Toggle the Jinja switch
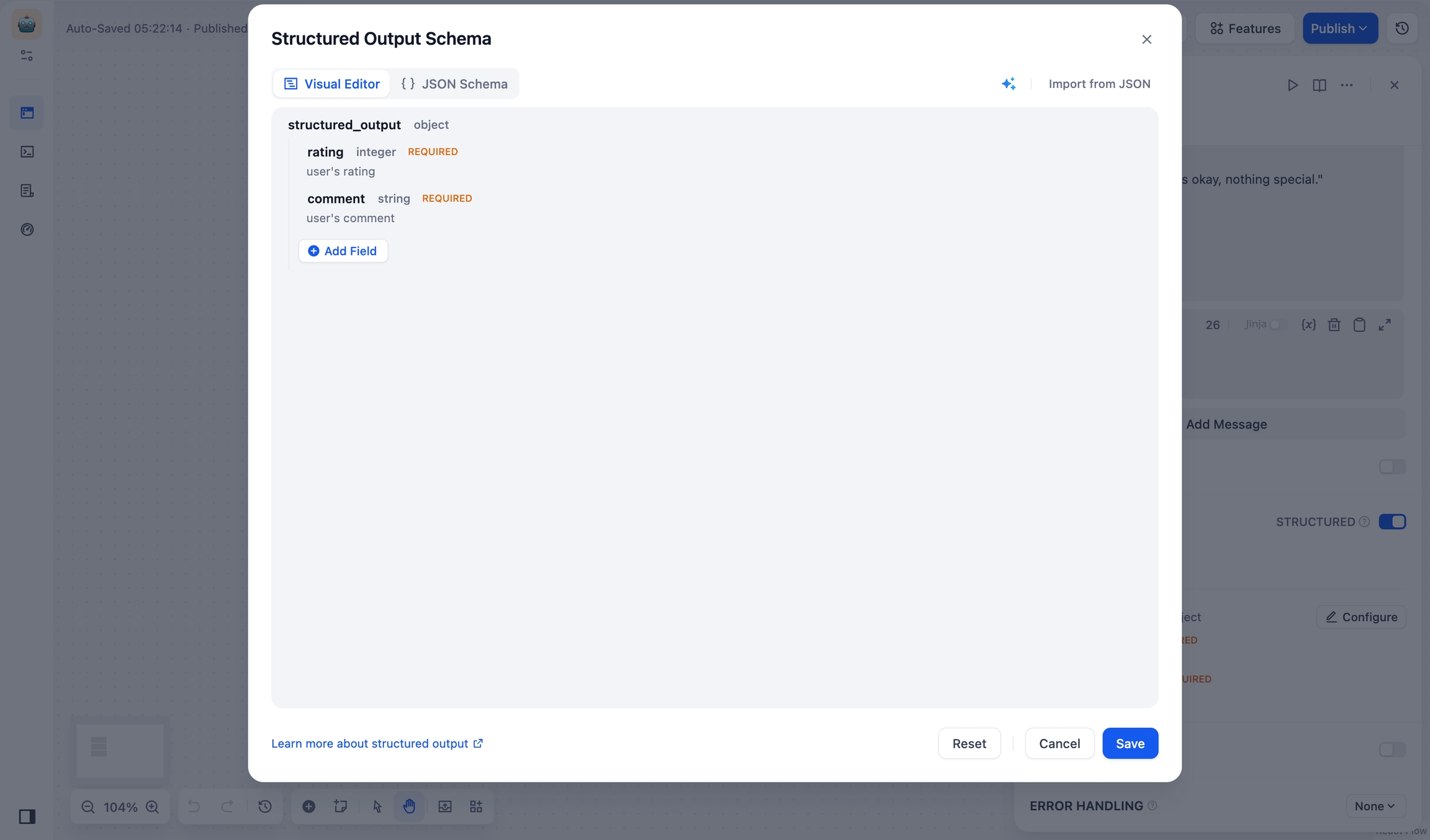Image resolution: width=1430 pixels, height=840 pixels. point(1277,324)
